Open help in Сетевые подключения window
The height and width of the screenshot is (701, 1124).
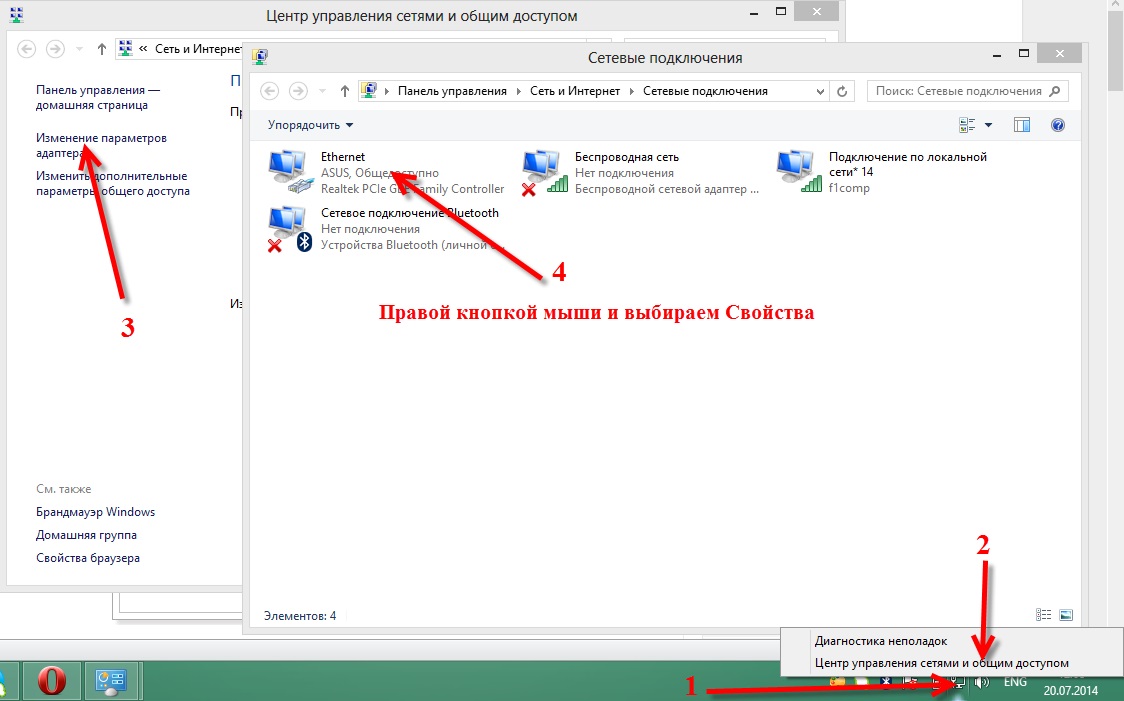point(1057,125)
